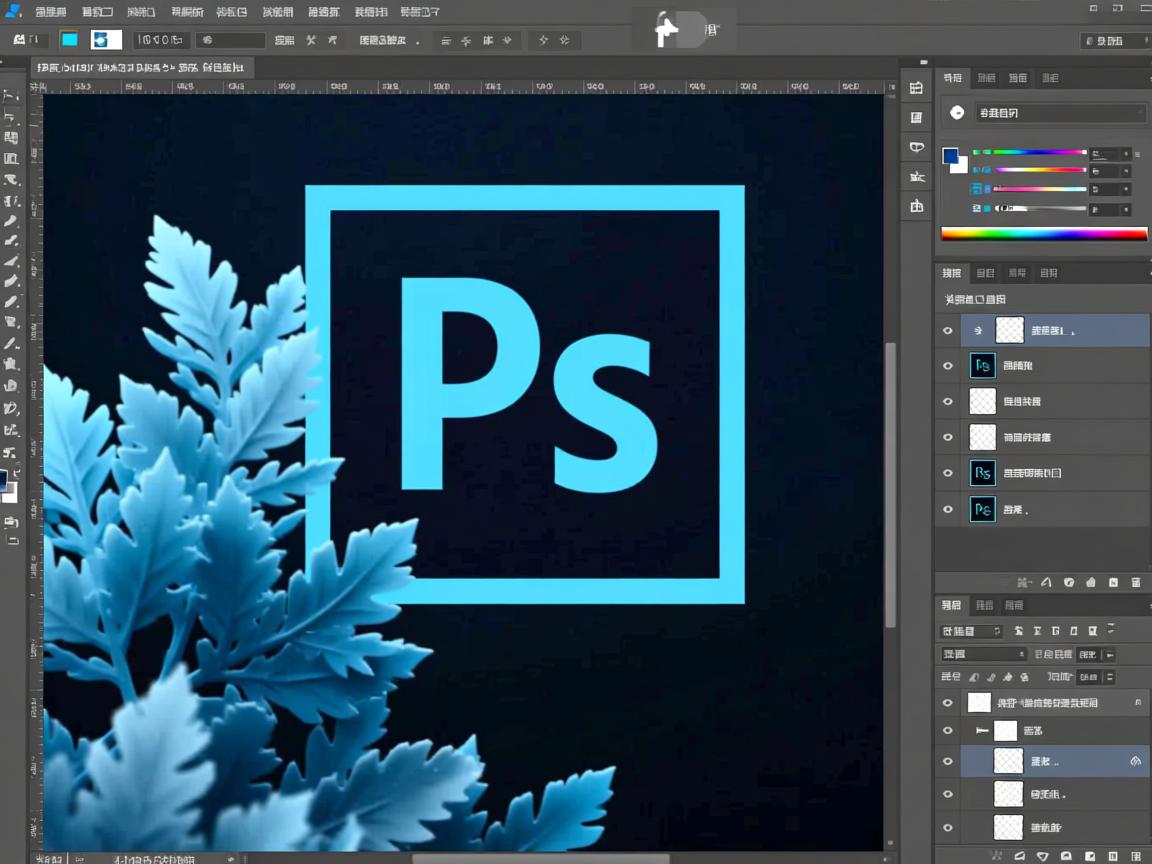Toggle the eye on the last Ps-thumbnail layer
The width and height of the screenshot is (1152, 864).
coord(948,509)
